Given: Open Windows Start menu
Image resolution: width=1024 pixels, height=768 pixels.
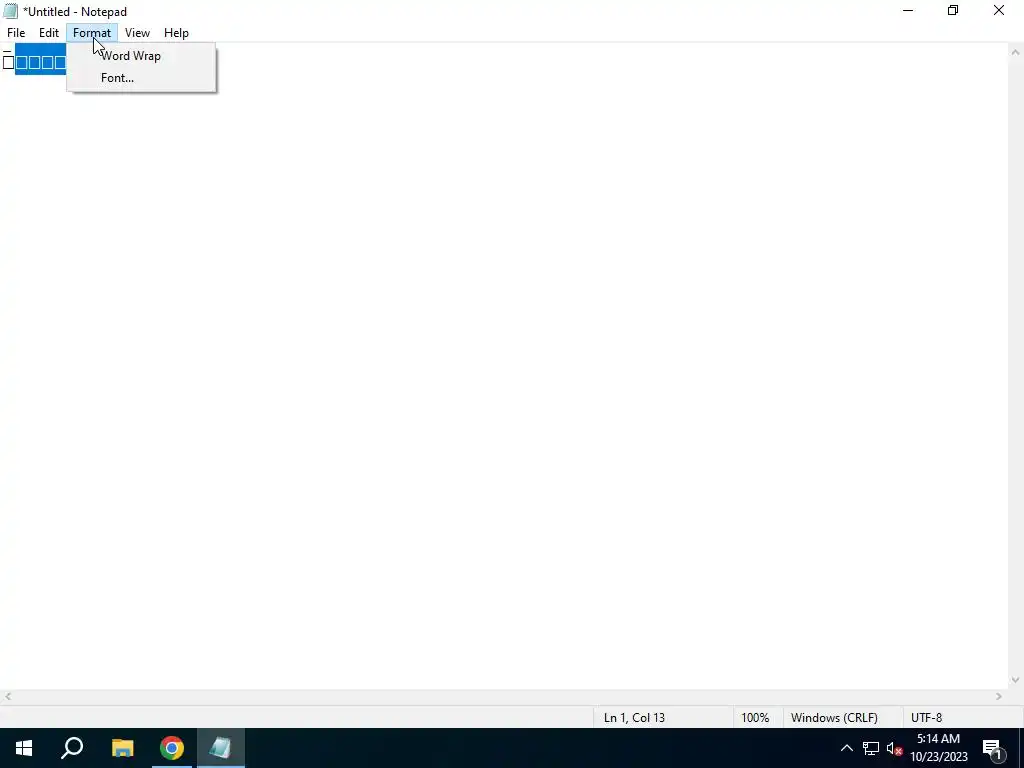Looking at the screenshot, I should [24, 748].
